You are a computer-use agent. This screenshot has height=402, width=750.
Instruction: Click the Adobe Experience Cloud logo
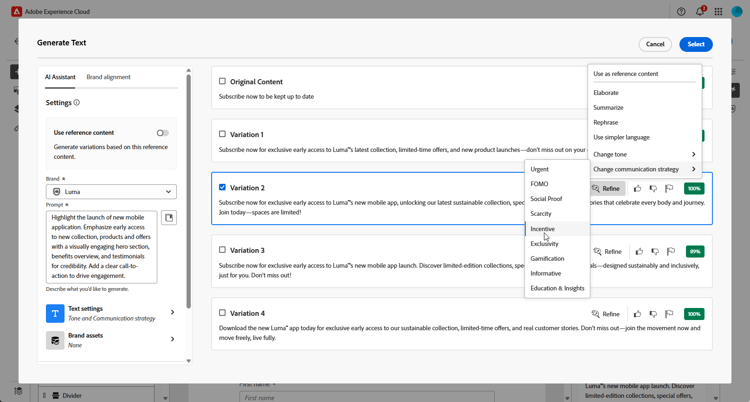(x=16, y=11)
